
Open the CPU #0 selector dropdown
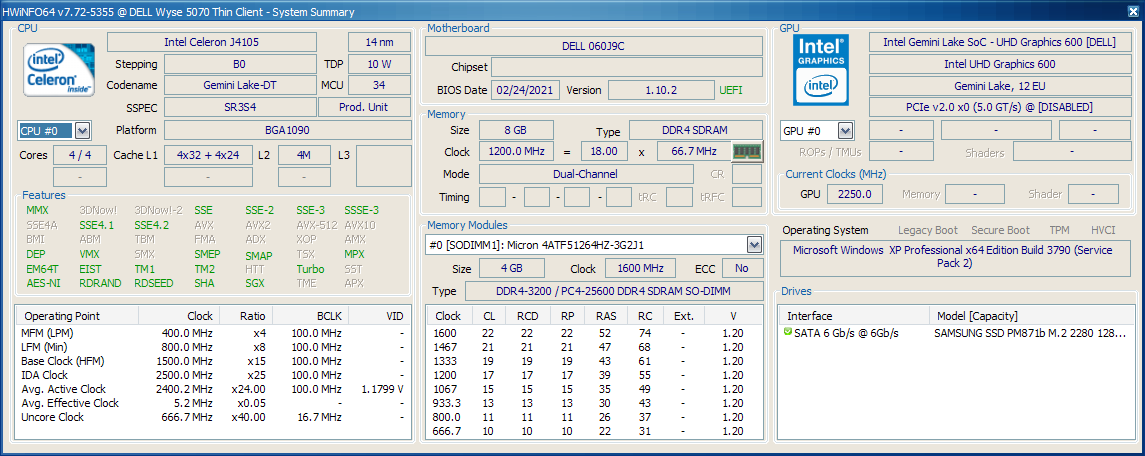point(83,131)
